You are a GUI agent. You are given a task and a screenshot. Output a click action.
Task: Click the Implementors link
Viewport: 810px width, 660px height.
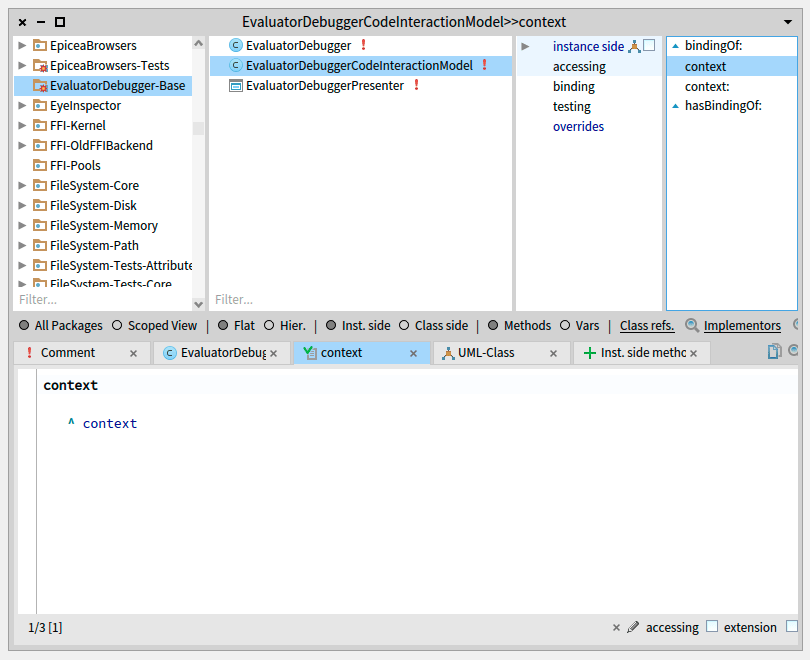point(741,325)
